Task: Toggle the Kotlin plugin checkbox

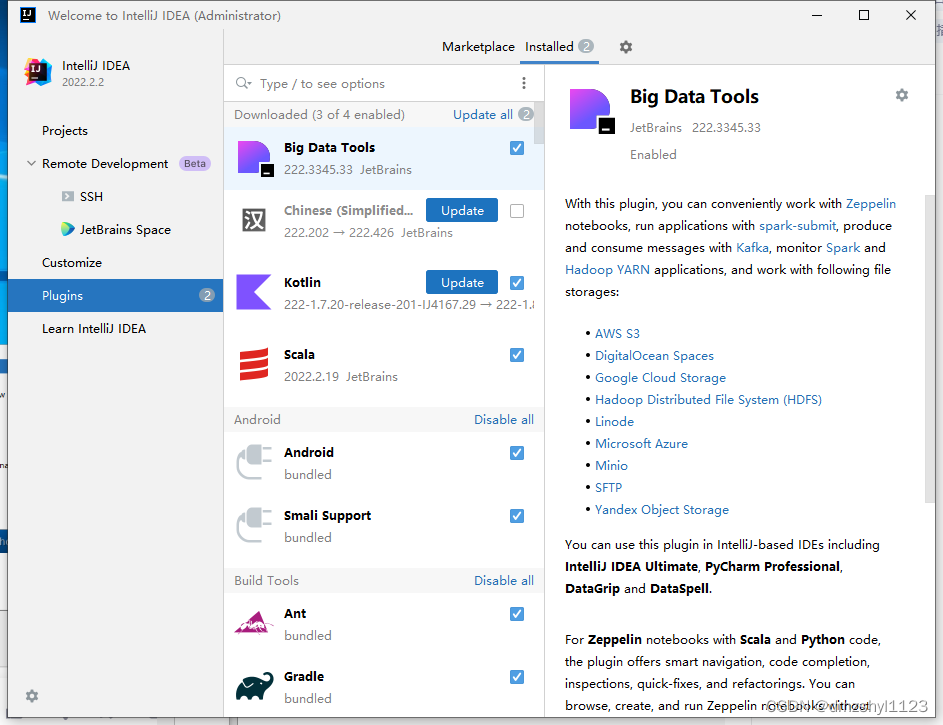Action: 517,283
